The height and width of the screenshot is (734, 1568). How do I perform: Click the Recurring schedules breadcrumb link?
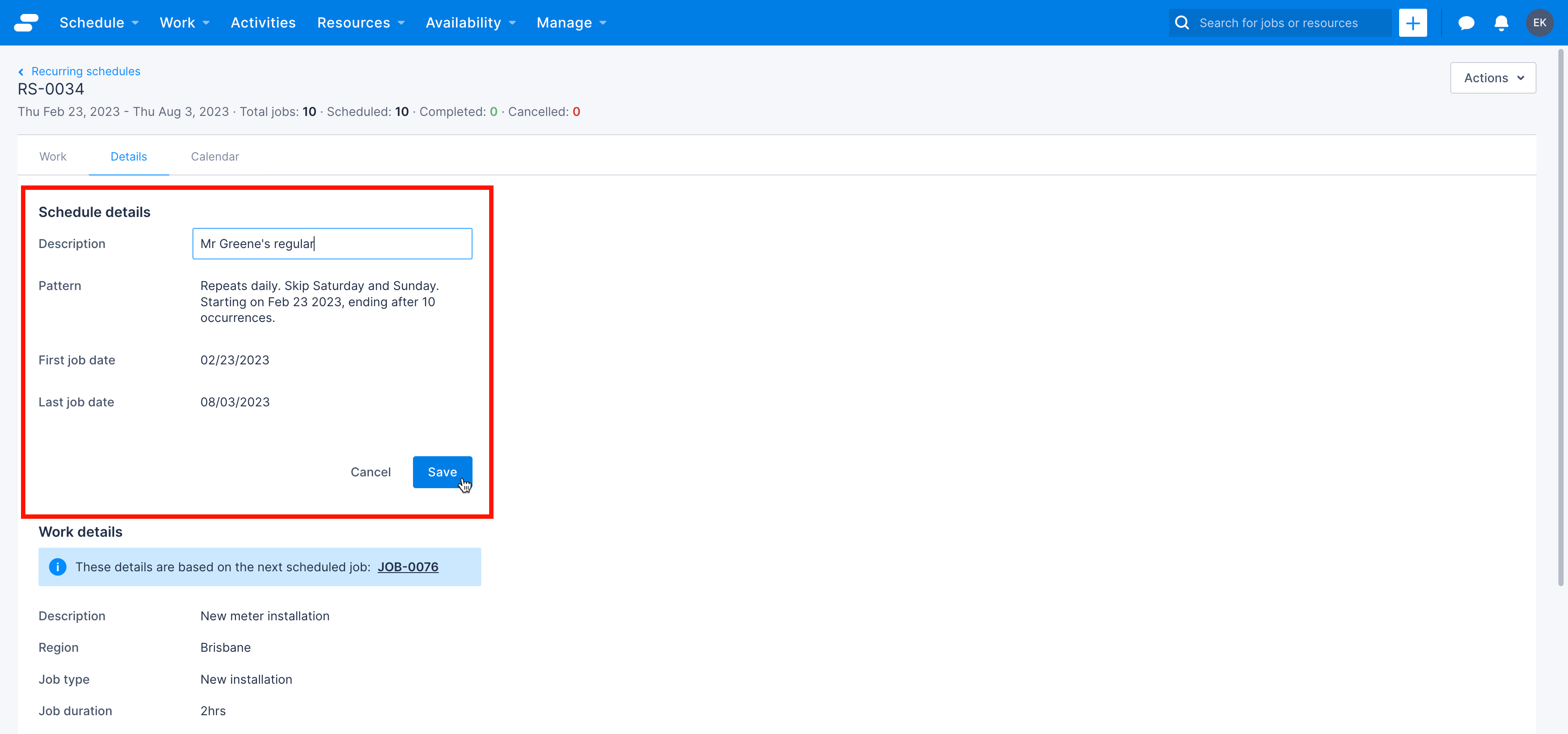[x=85, y=71]
